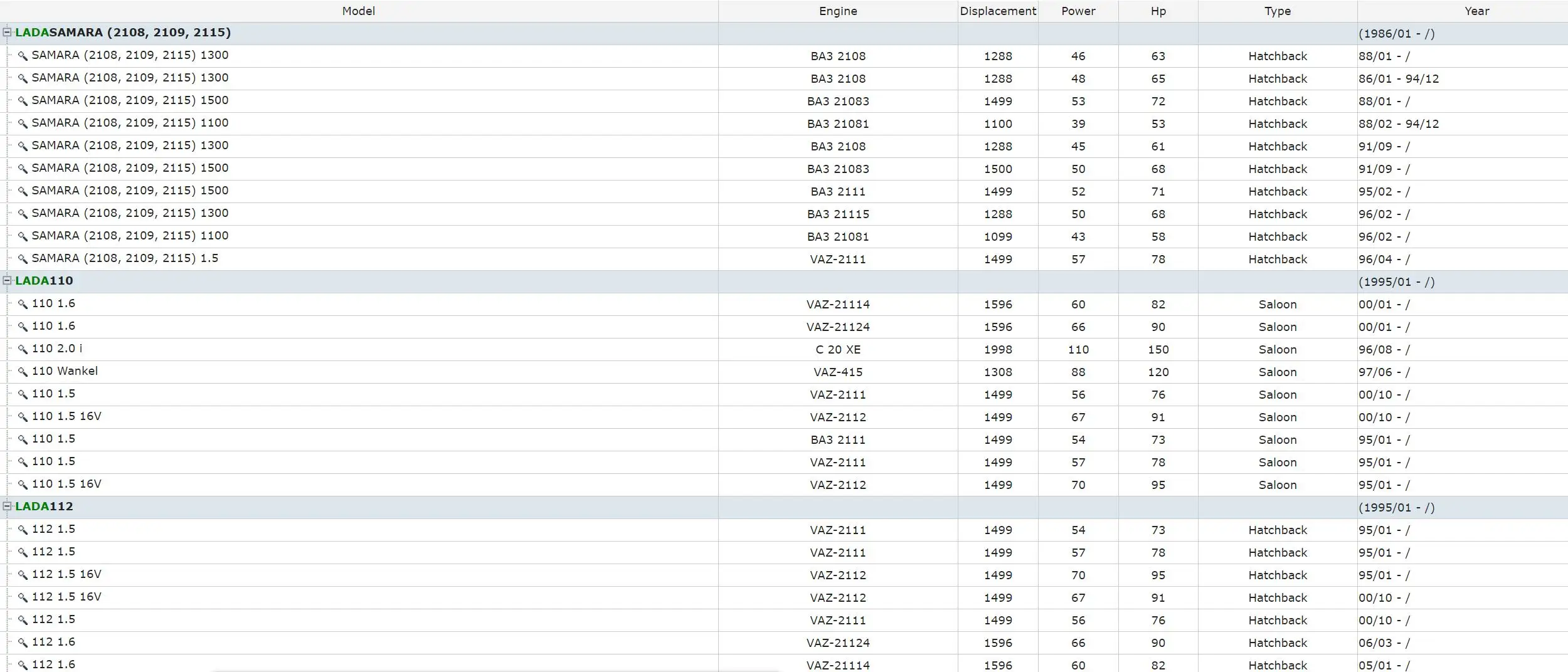Click the magnifier for SAMARA 1100 with 58 hp
The image size is (1568, 672).
coord(23,236)
